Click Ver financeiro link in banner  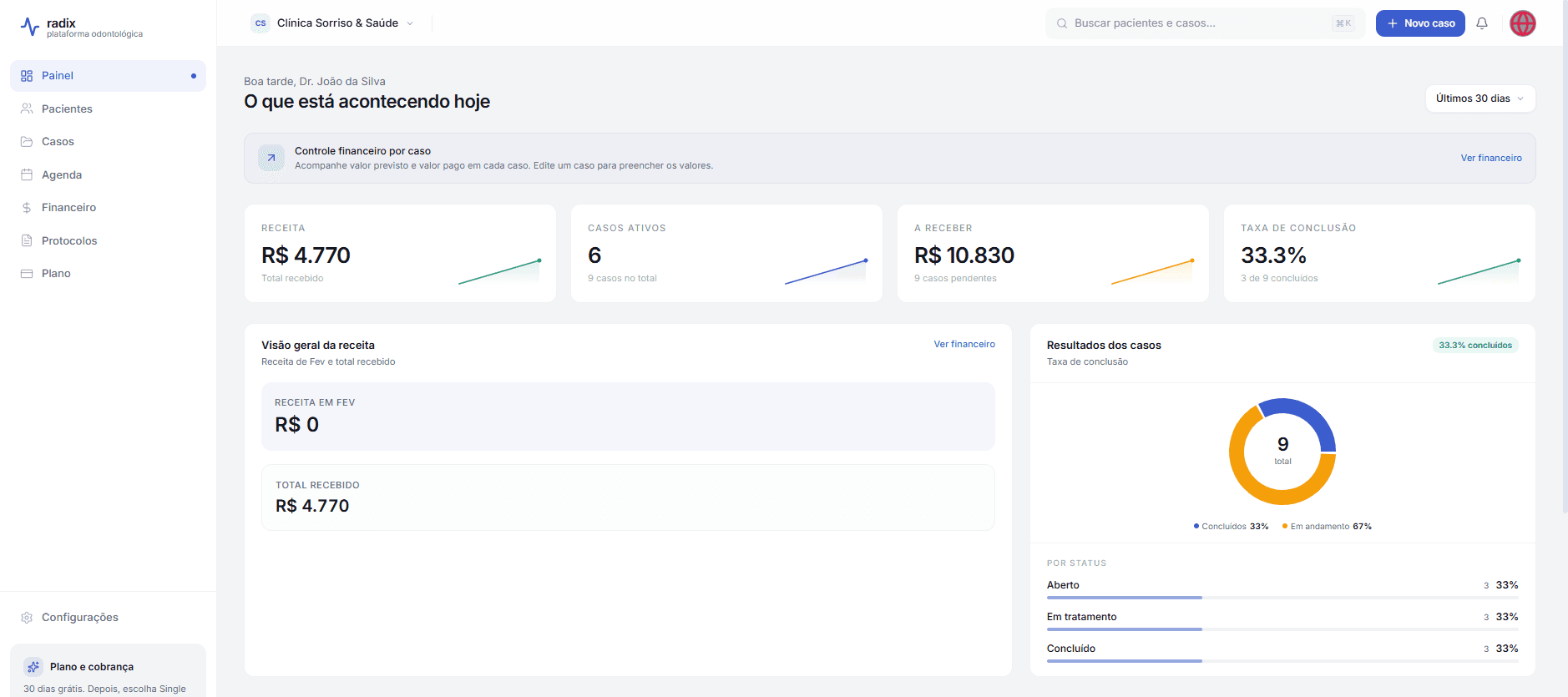click(x=1490, y=158)
